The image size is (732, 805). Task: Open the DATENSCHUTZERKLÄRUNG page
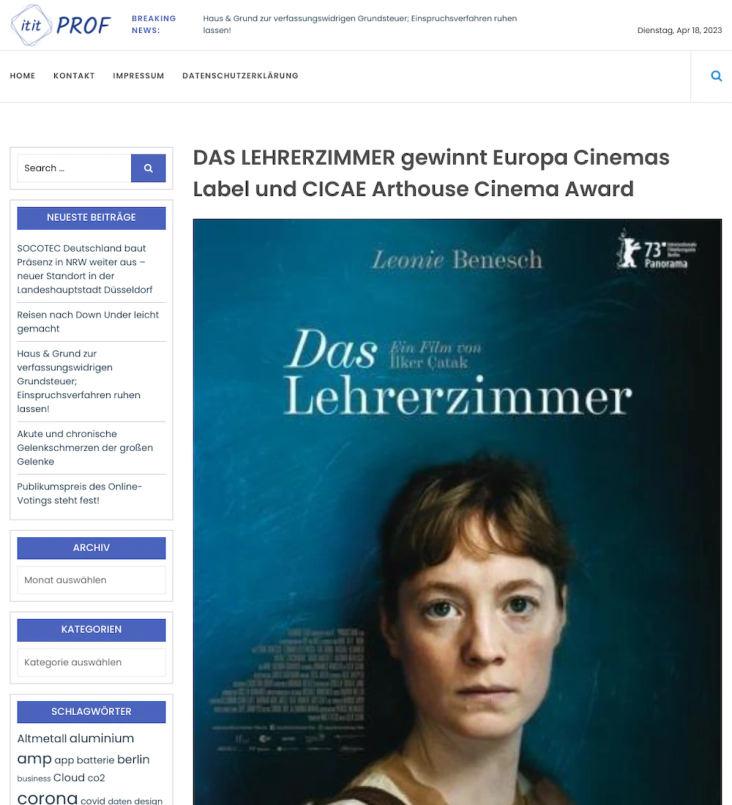click(240, 75)
